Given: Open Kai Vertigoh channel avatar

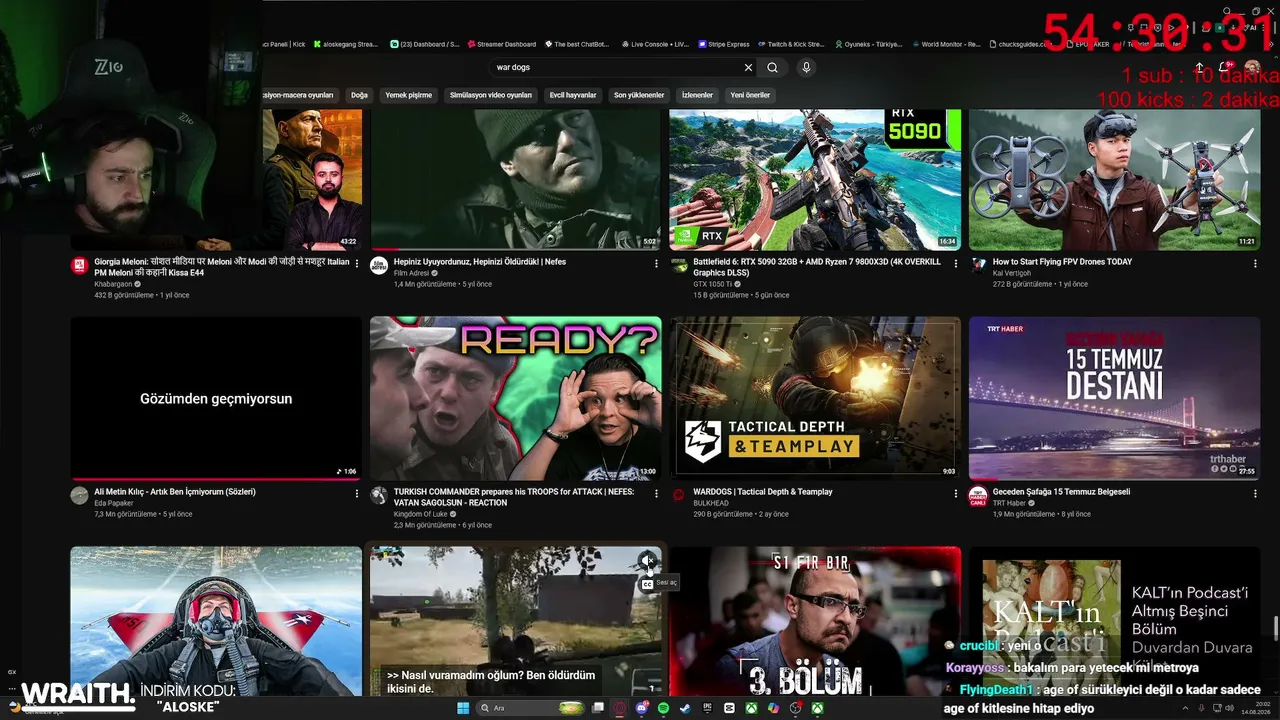Looking at the screenshot, I should (979, 265).
